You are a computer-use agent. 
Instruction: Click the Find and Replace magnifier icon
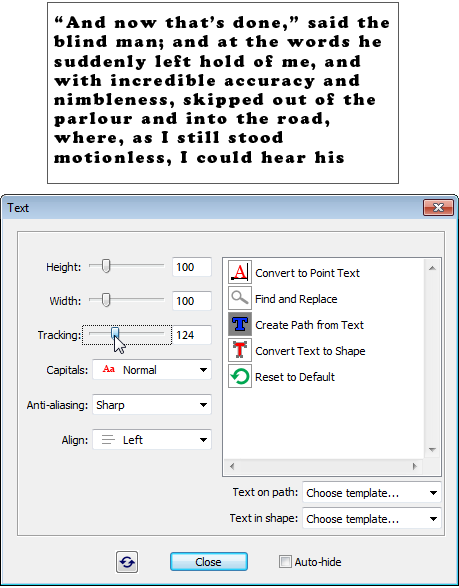tap(240, 298)
